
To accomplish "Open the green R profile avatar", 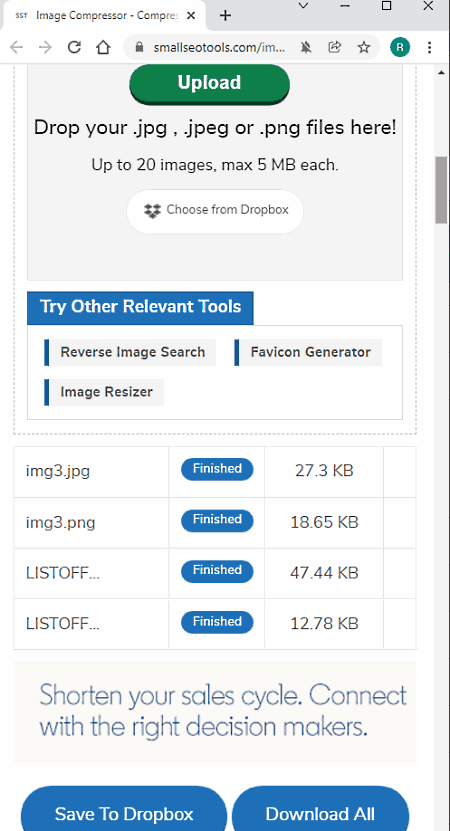I will tap(400, 47).
